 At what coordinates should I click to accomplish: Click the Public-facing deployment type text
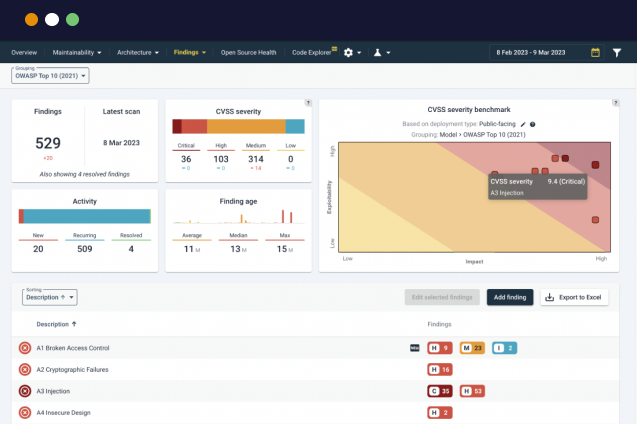click(497, 124)
